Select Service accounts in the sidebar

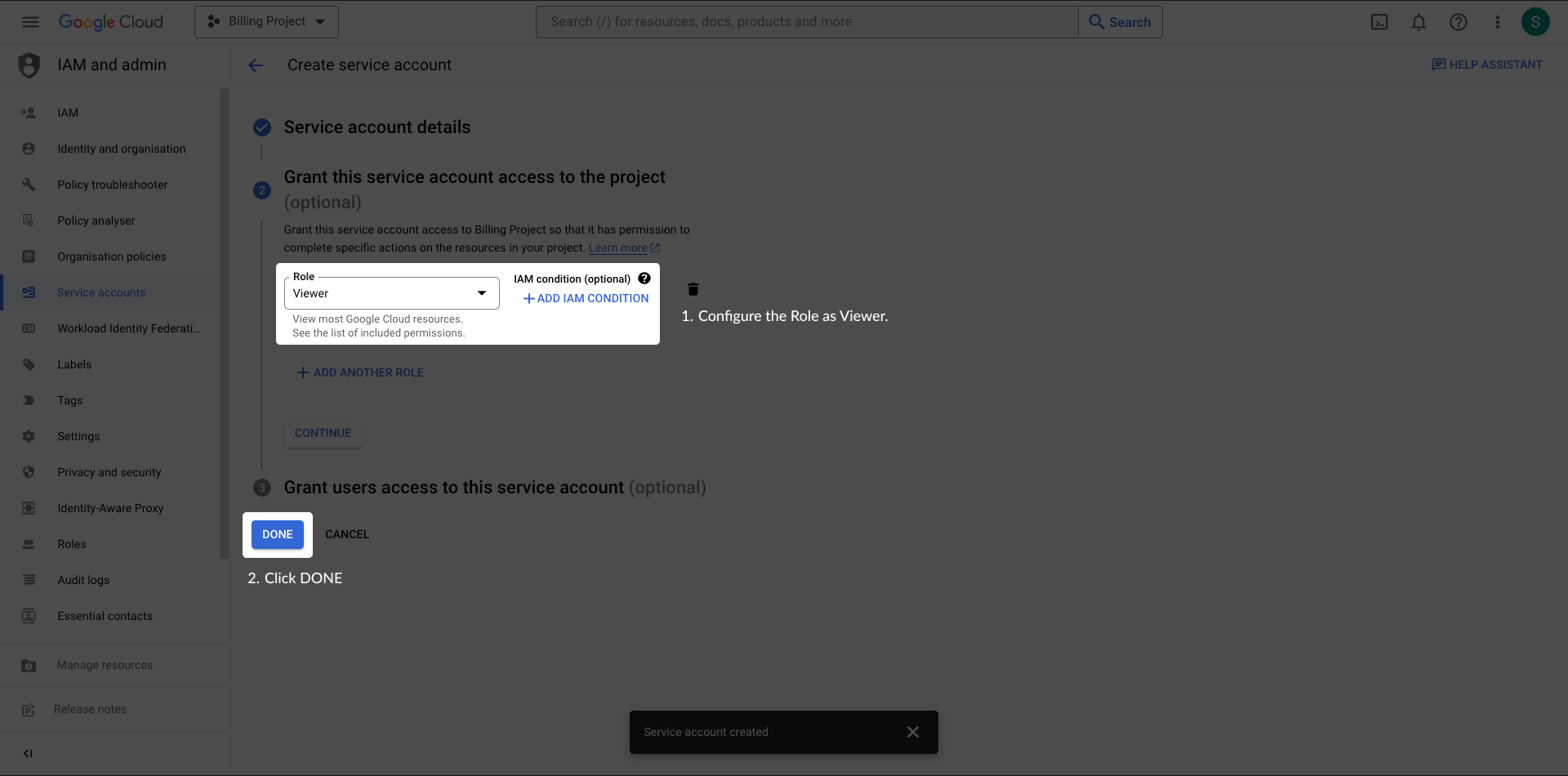101,292
